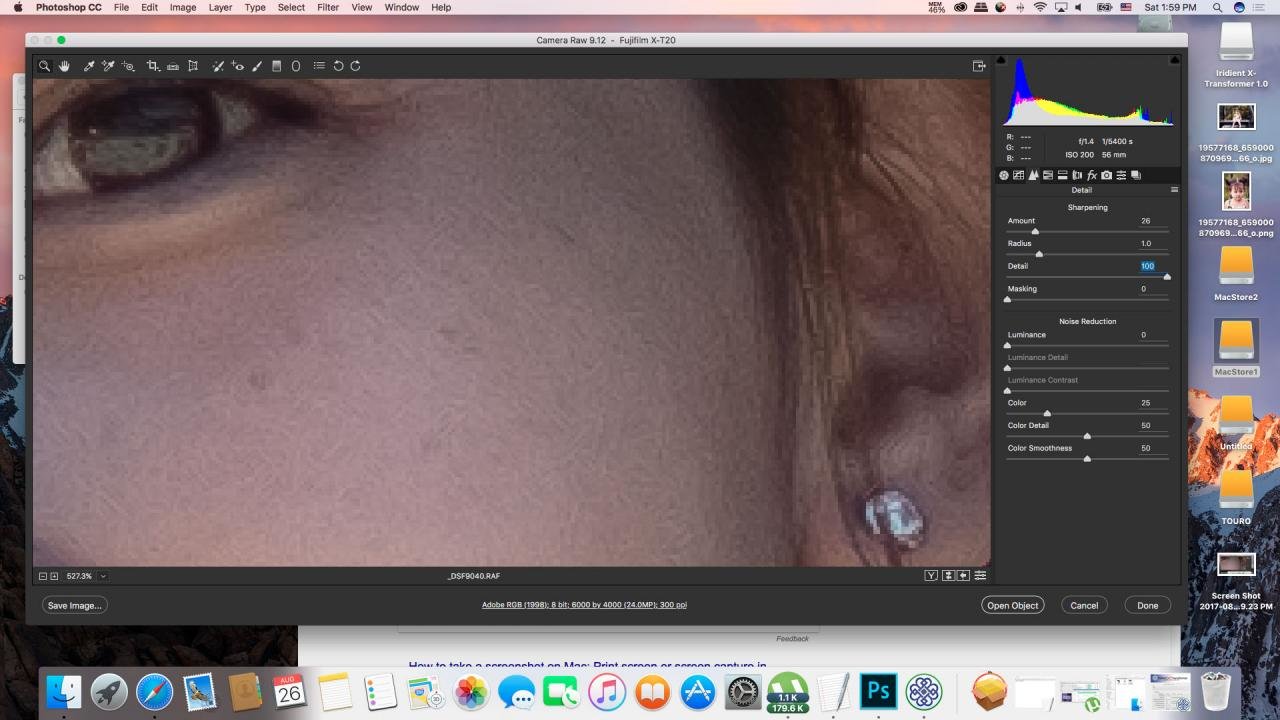This screenshot has width=1280, height=720.
Task: Activate the Red Eye Removal tool
Action: (237, 66)
